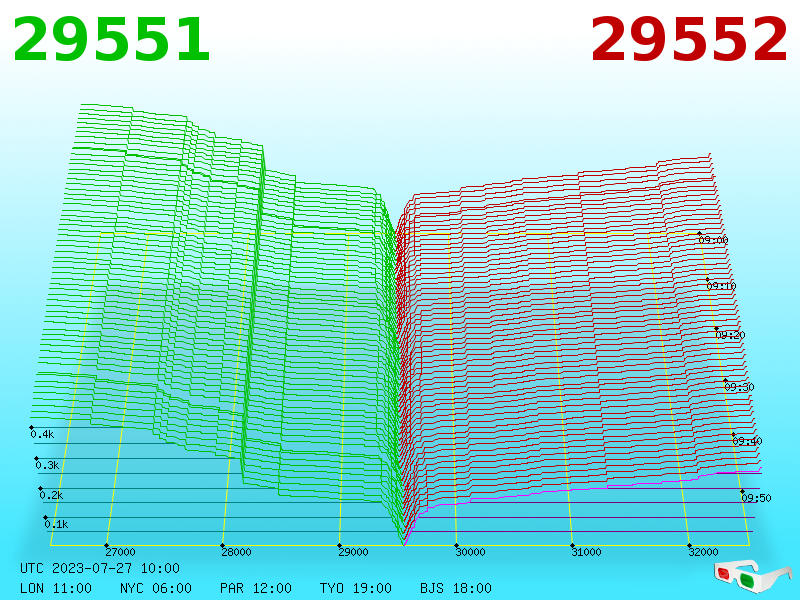Click the 09:20 time axis label
This screenshot has width=800, height=600.
(x=730, y=335)
